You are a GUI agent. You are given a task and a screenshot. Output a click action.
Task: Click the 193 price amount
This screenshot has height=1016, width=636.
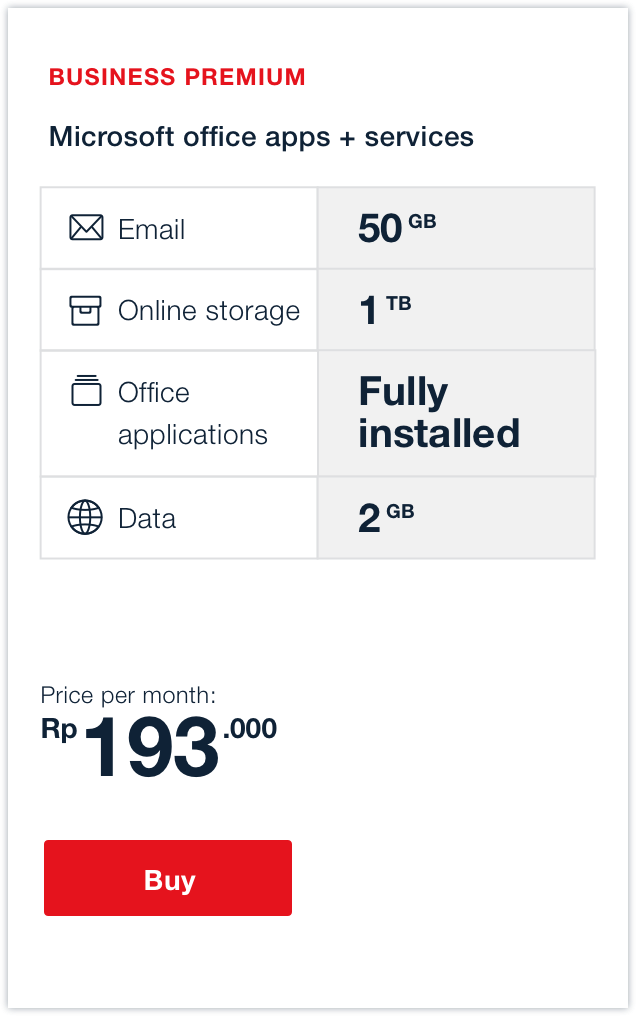click(x=151, y=749)
